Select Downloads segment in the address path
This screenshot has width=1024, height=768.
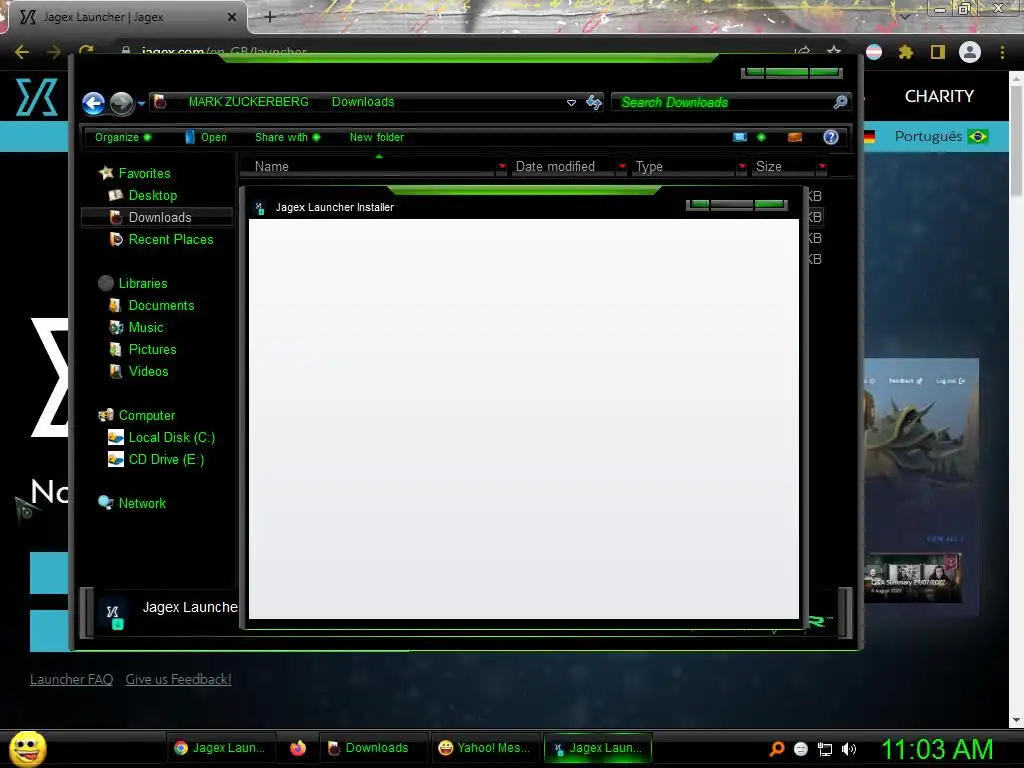coord(363,102)
